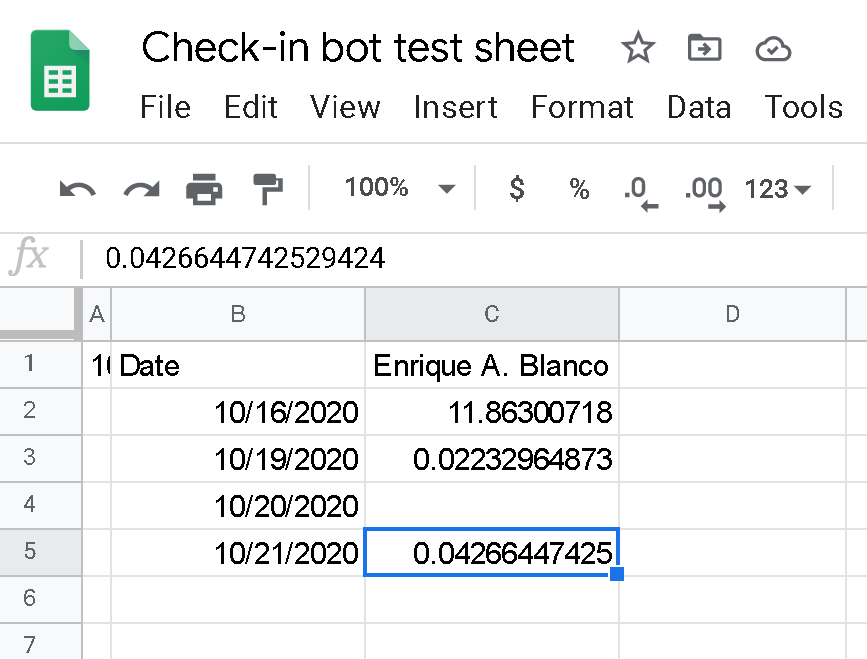Select row 3 header
The width and height of the screenshot is (867, 659).
pyautogui.click(x=40, y=458)
